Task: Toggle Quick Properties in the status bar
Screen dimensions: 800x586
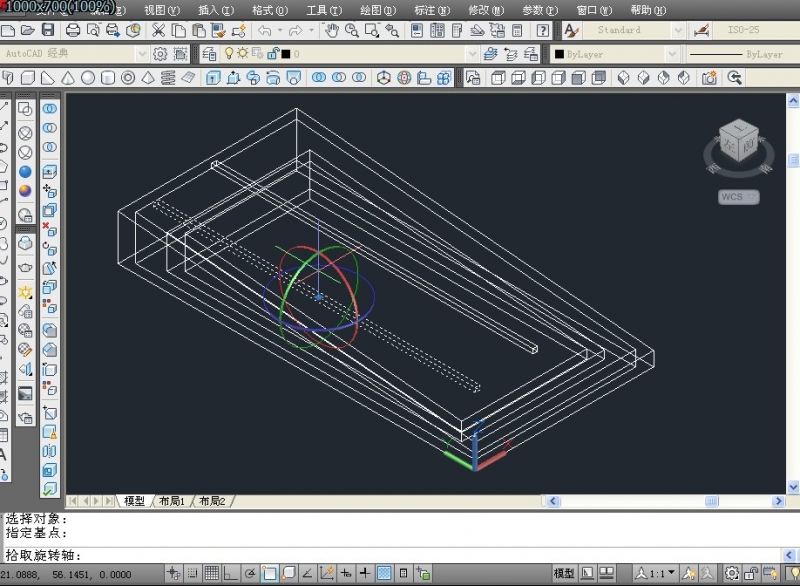Action: [403, 574]
